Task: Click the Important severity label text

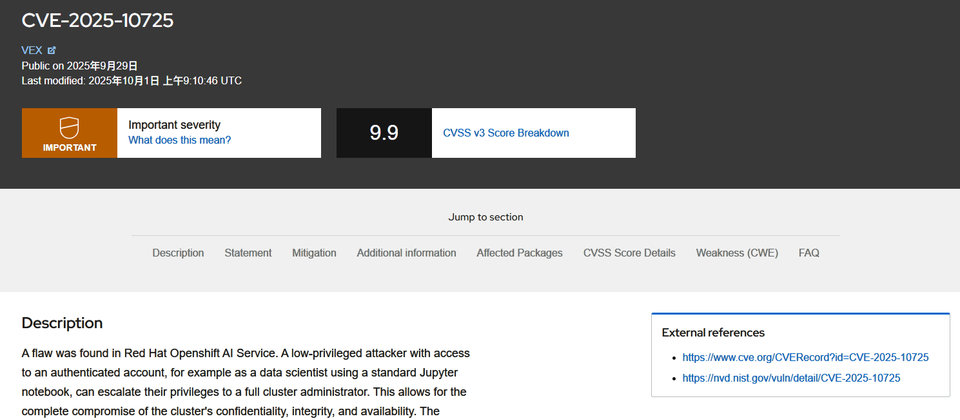Action: 174,125
